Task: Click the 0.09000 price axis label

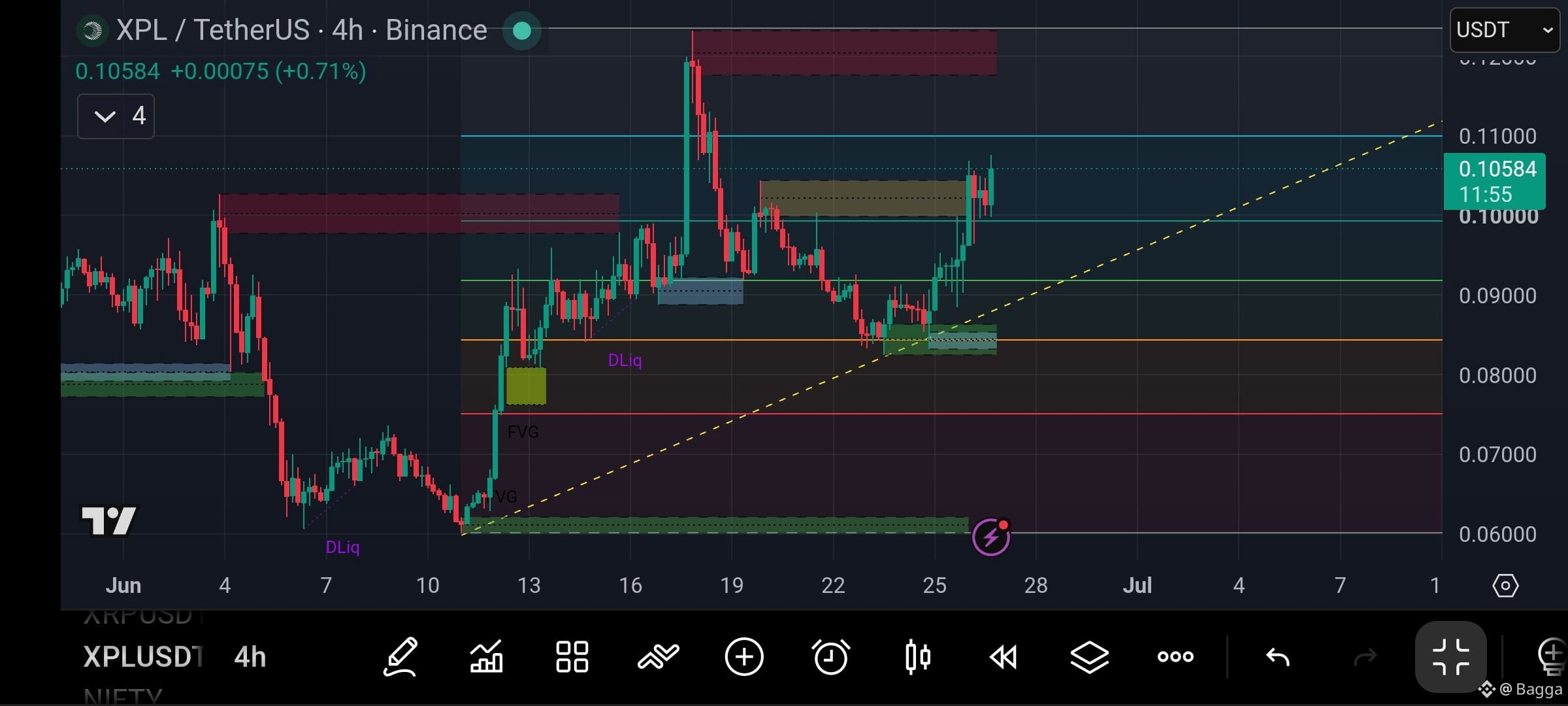Action: point(1497,295)
